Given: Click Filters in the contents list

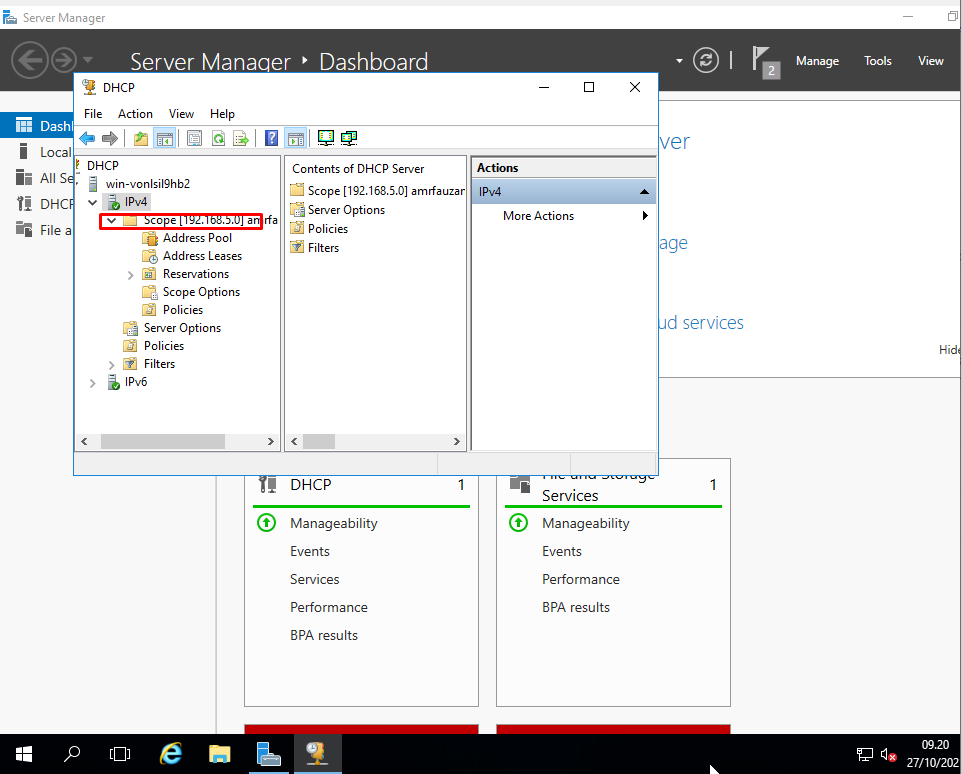Looking at the screenshot, I should 323,248.
